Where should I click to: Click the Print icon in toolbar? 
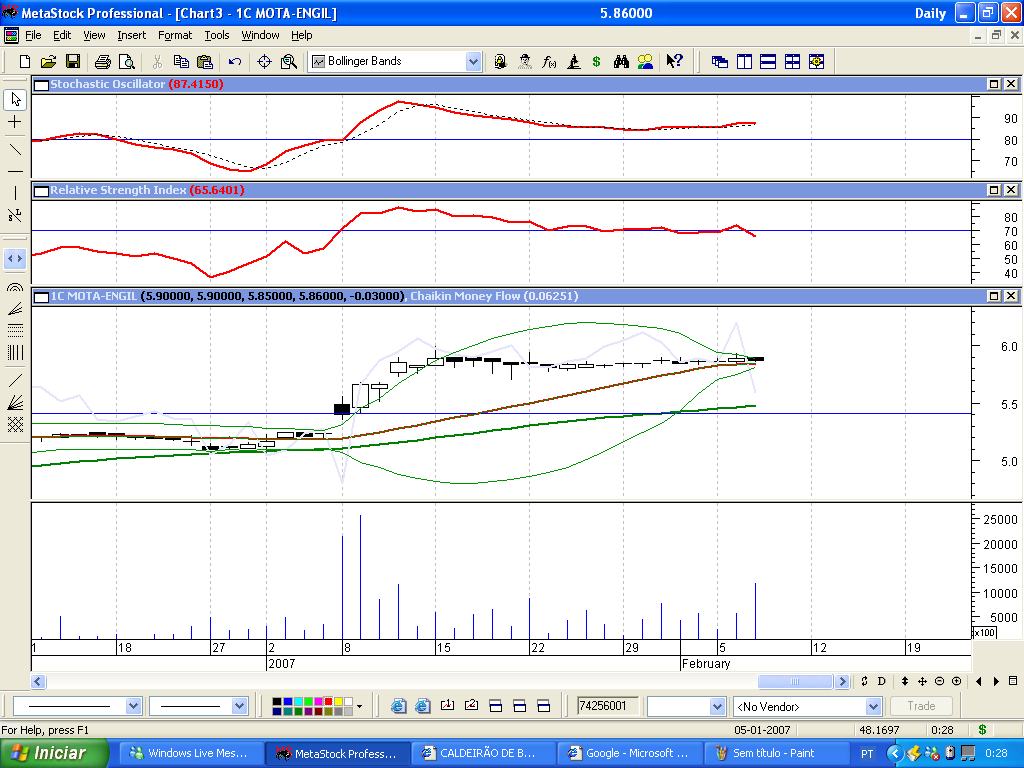102,62
